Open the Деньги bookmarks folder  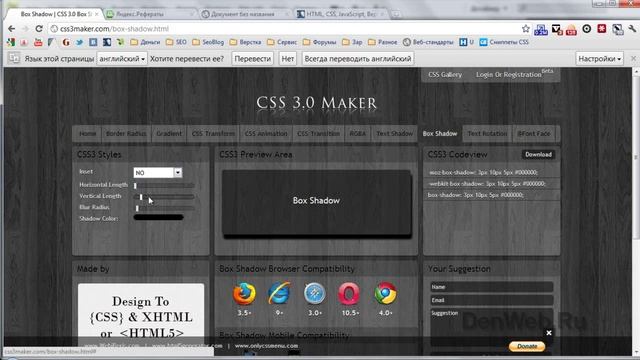(145, 42)
